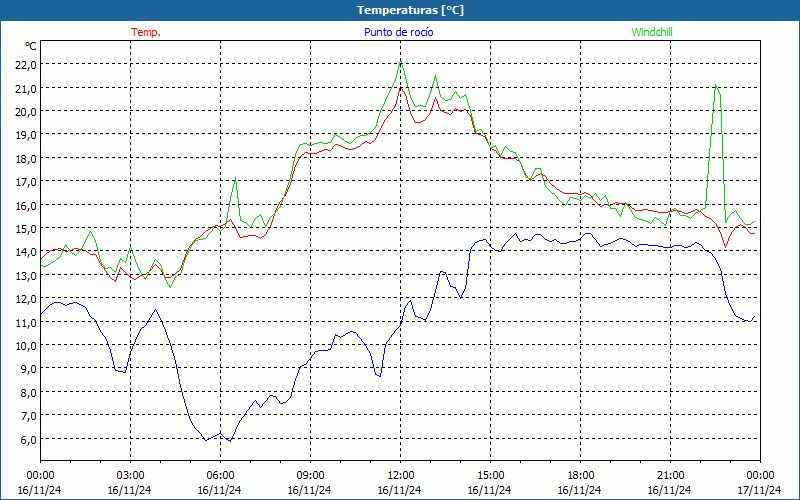The image size is (800, 500).
Task: Click the 11,0 y-axis label
Action: point(26,322)
